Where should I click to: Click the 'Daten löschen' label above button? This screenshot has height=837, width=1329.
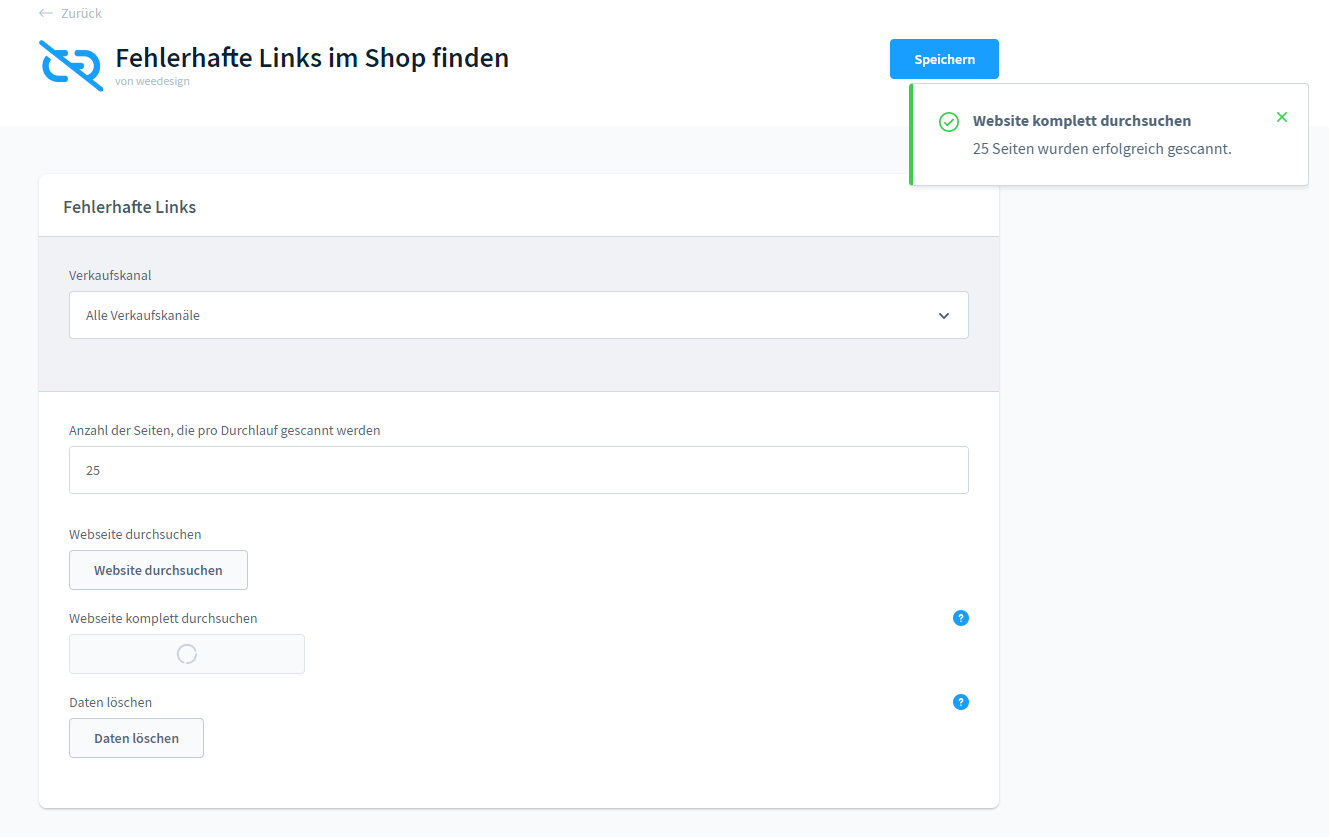pyautogui.click(x=110, y=703)
